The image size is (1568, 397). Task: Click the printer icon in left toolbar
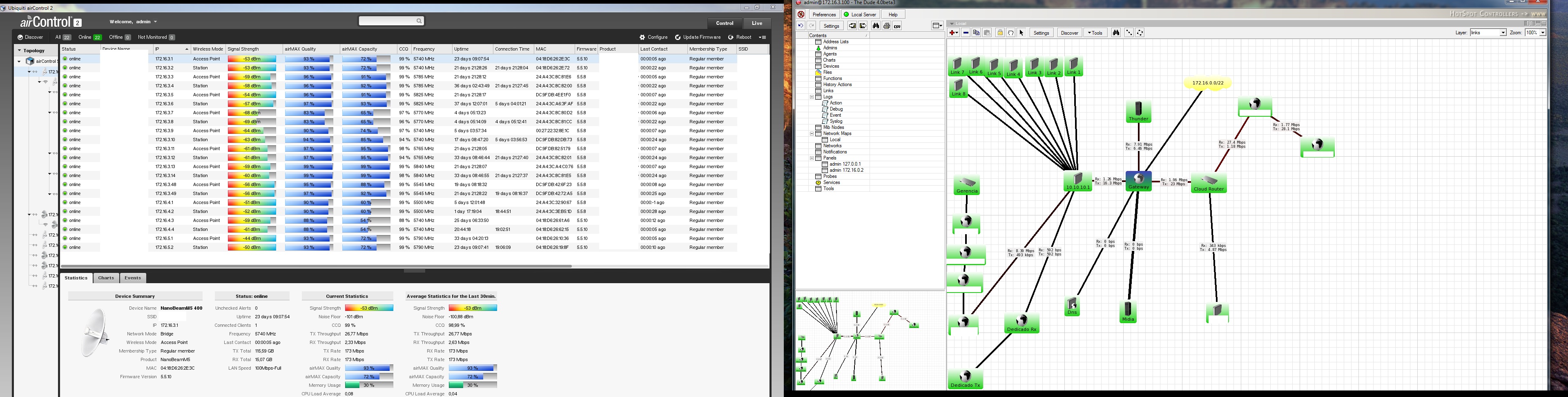pyautogui.click(x=887, y=26)
